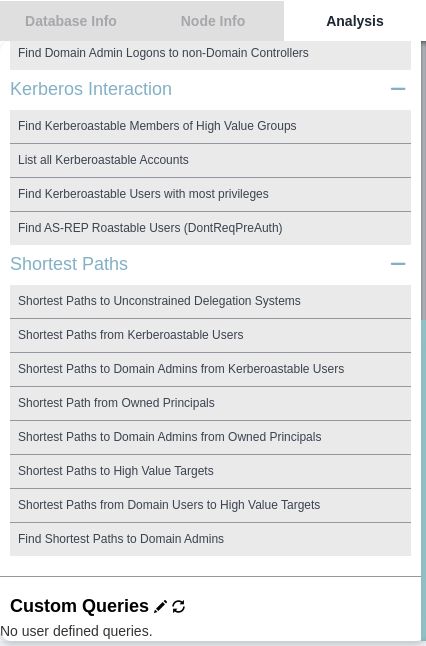Run Shortest Paths to Domain Admins from Owned Principals
Screen dimensions: 426x646
pos(210,438)
